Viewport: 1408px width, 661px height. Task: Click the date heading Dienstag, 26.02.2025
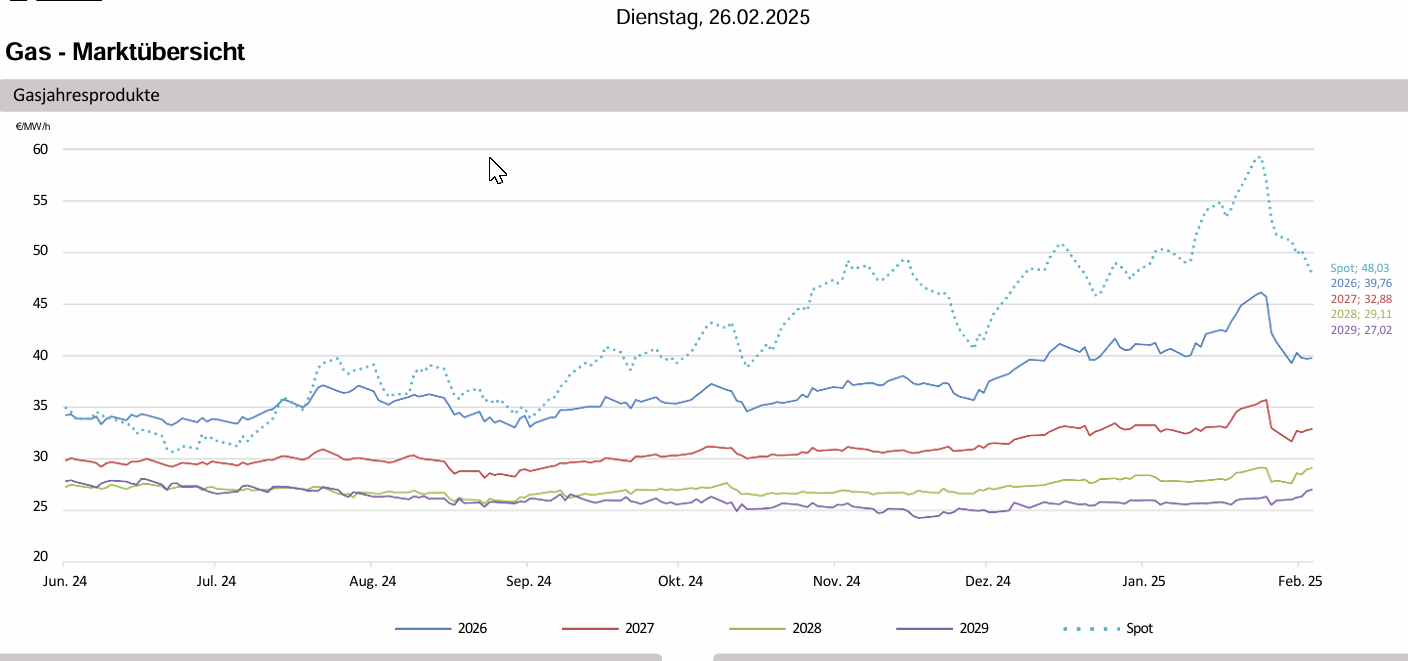click(x=712, y=17)
